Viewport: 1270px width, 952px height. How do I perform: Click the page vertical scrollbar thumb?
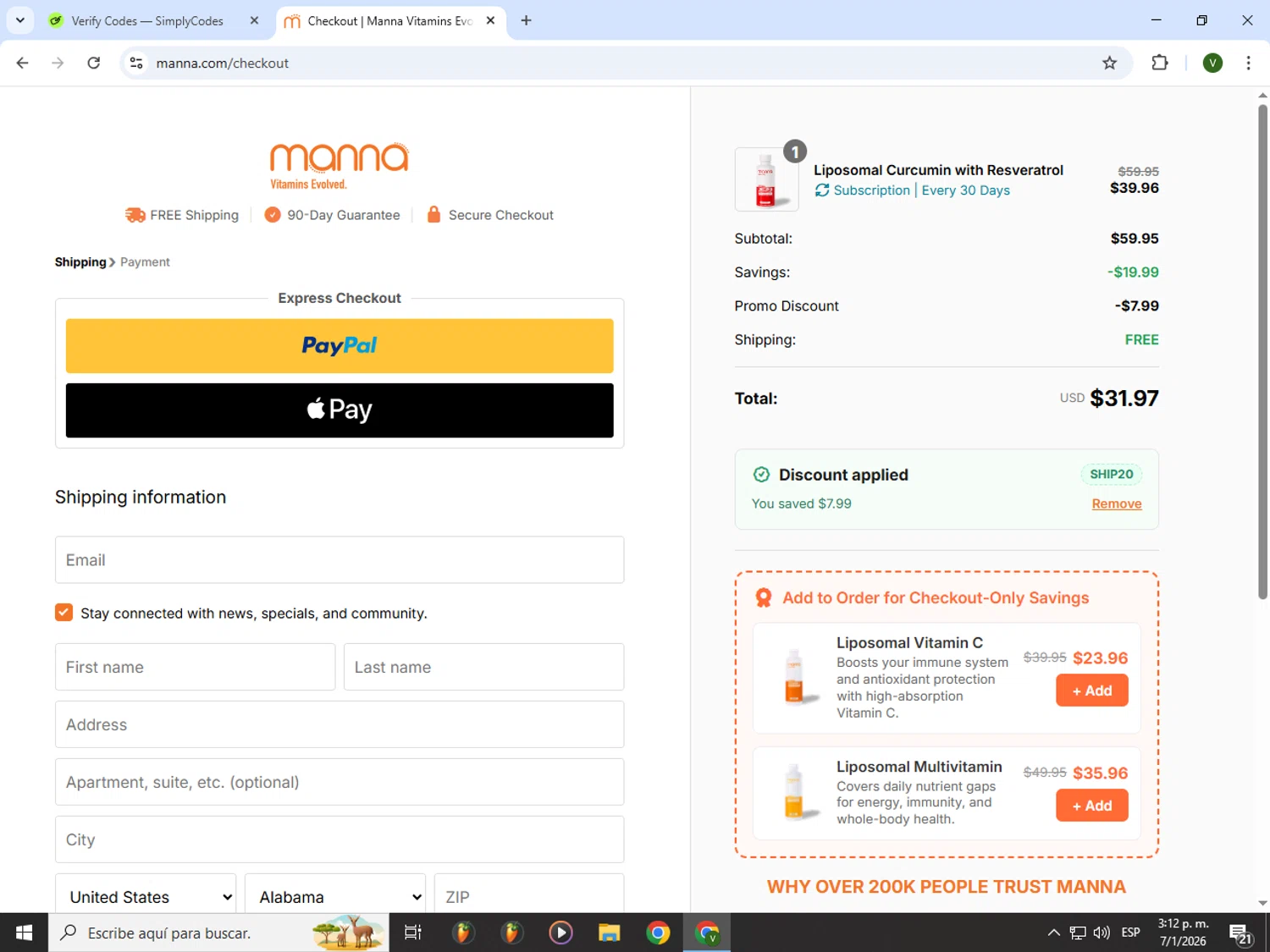(x=1262, y=351)
